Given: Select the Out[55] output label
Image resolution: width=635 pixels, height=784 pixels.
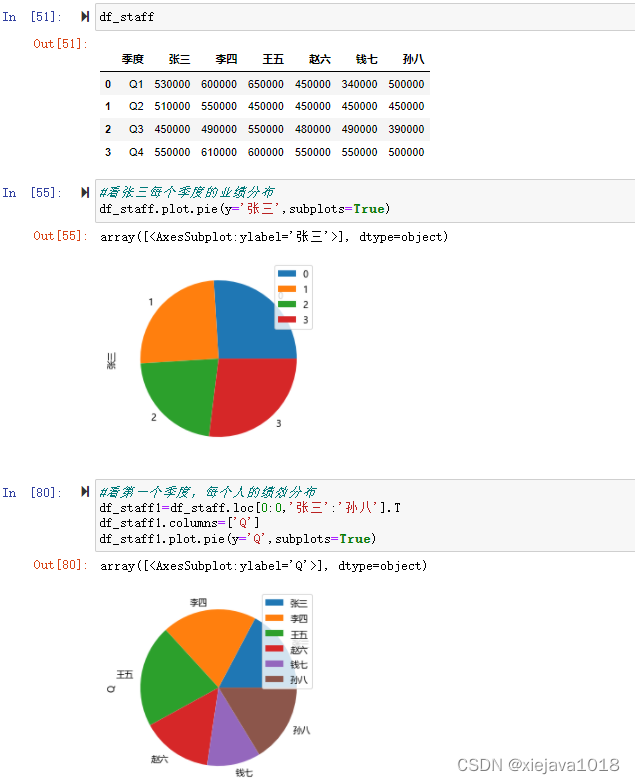Looking at the screenshot, I should (x=60, y=236).
